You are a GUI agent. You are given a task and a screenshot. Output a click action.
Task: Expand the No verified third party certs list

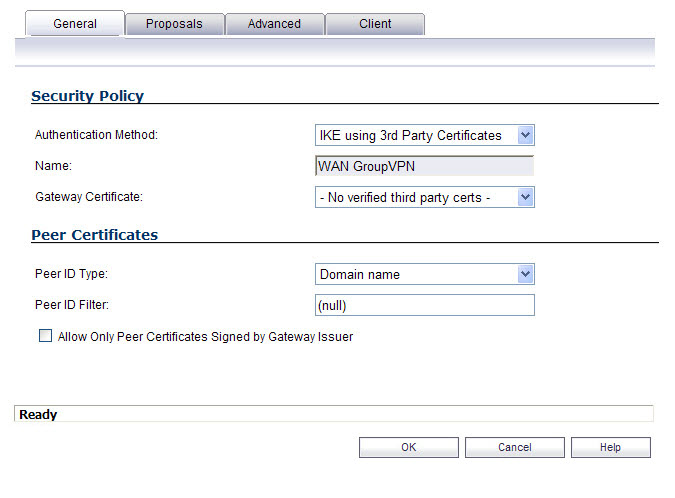[424, 197]
